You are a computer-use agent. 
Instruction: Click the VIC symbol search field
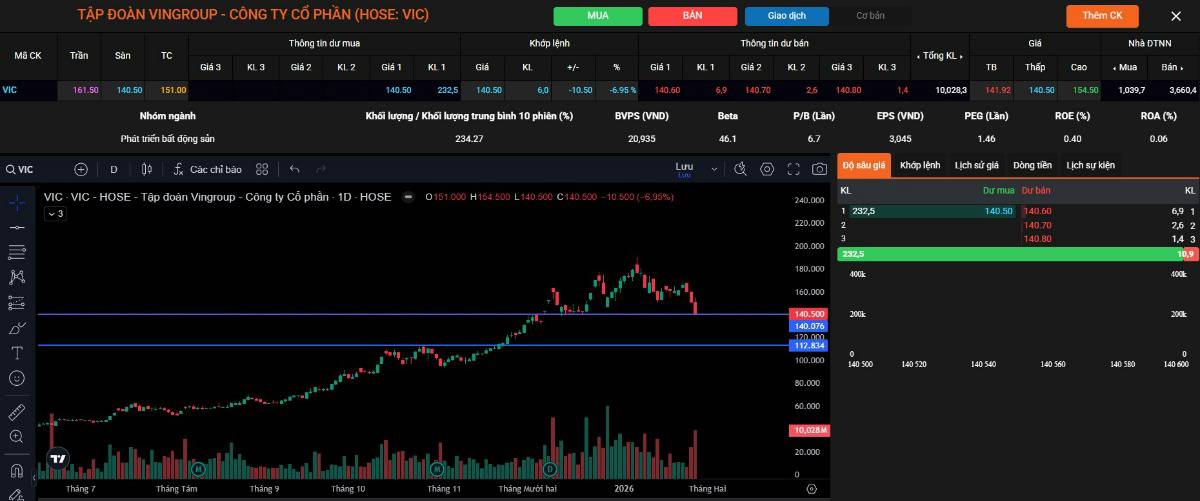click(x=36, y=169)
